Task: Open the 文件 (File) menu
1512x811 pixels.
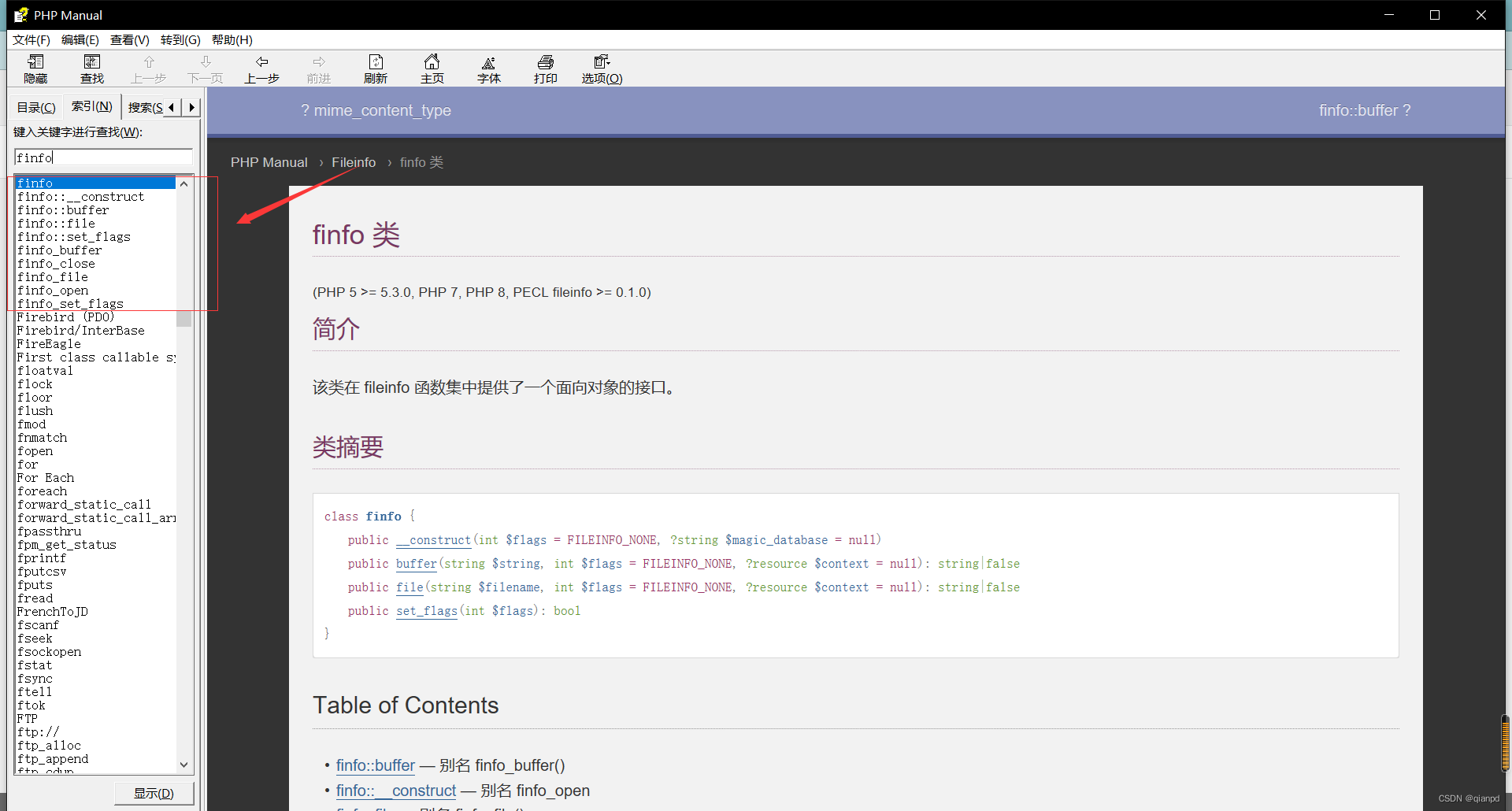Action: click(x=30, y=39)
